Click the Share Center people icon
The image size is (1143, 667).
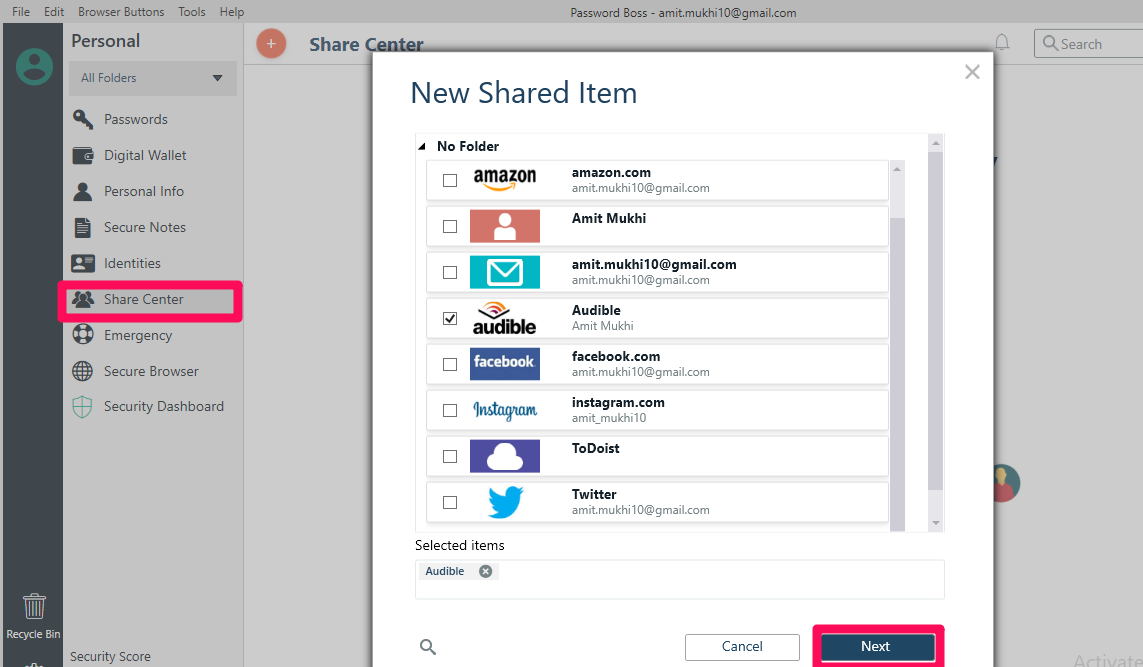click(x=82, y=299)
